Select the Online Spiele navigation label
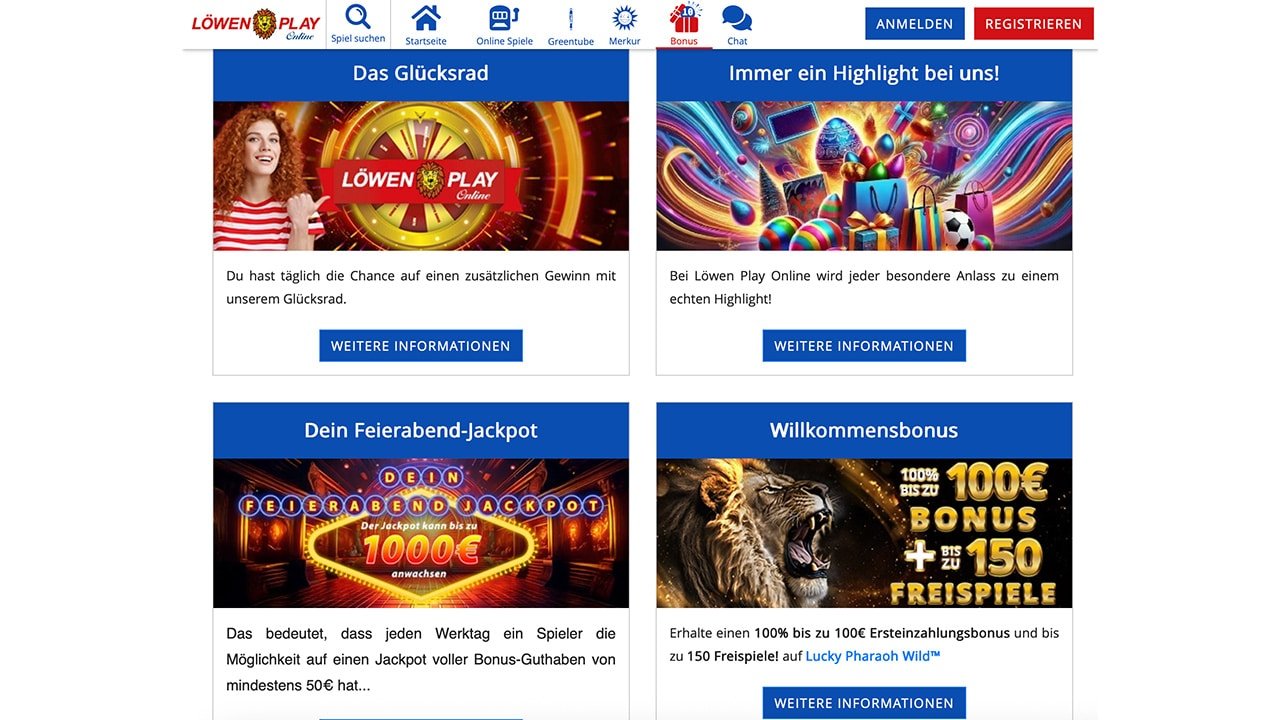 503,41
